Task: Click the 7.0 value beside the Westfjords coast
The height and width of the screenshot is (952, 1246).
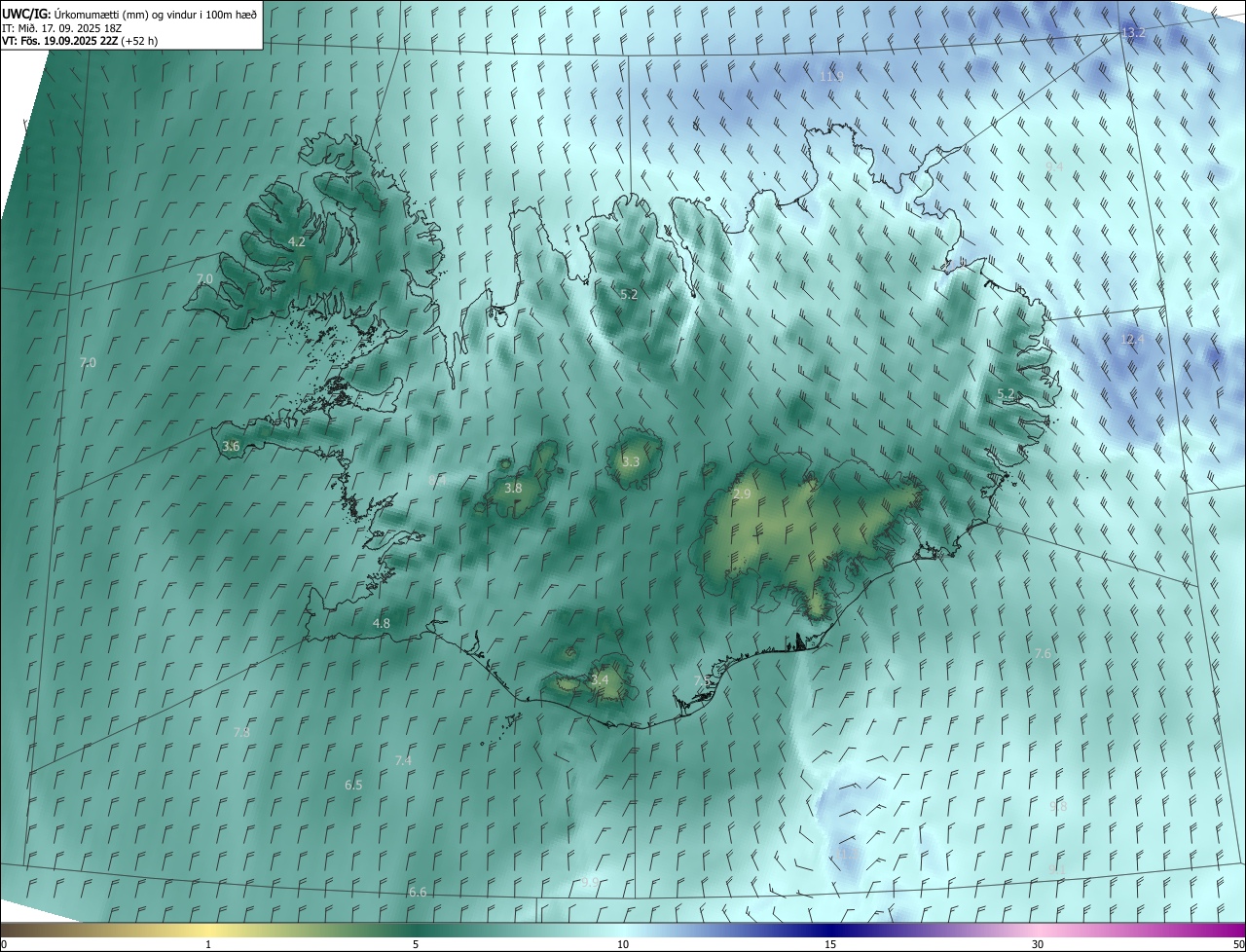Action: 204,278
